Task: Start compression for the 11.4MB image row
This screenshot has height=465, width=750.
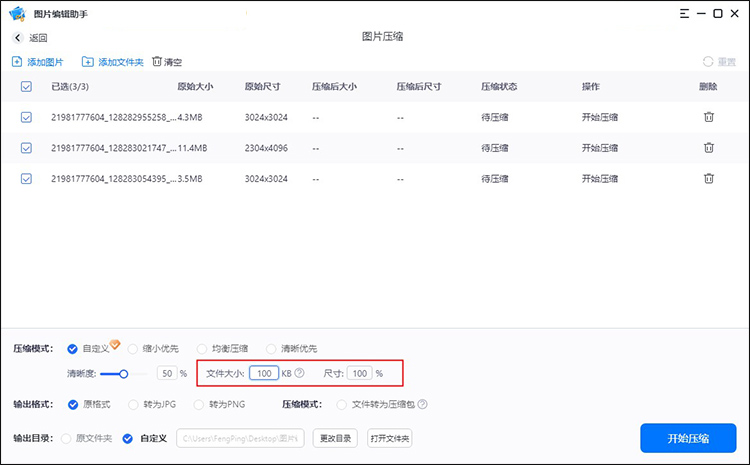Action: [x=600, y=148]
